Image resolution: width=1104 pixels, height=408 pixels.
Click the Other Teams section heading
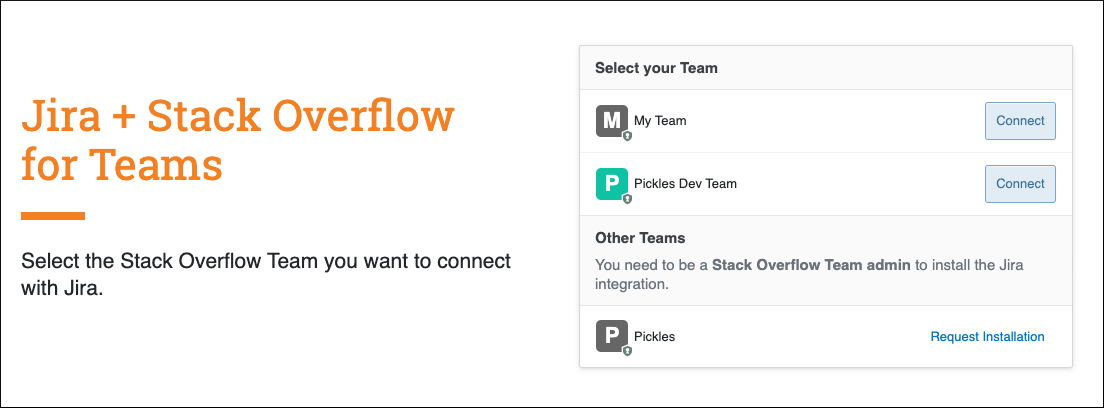[640, 239]
